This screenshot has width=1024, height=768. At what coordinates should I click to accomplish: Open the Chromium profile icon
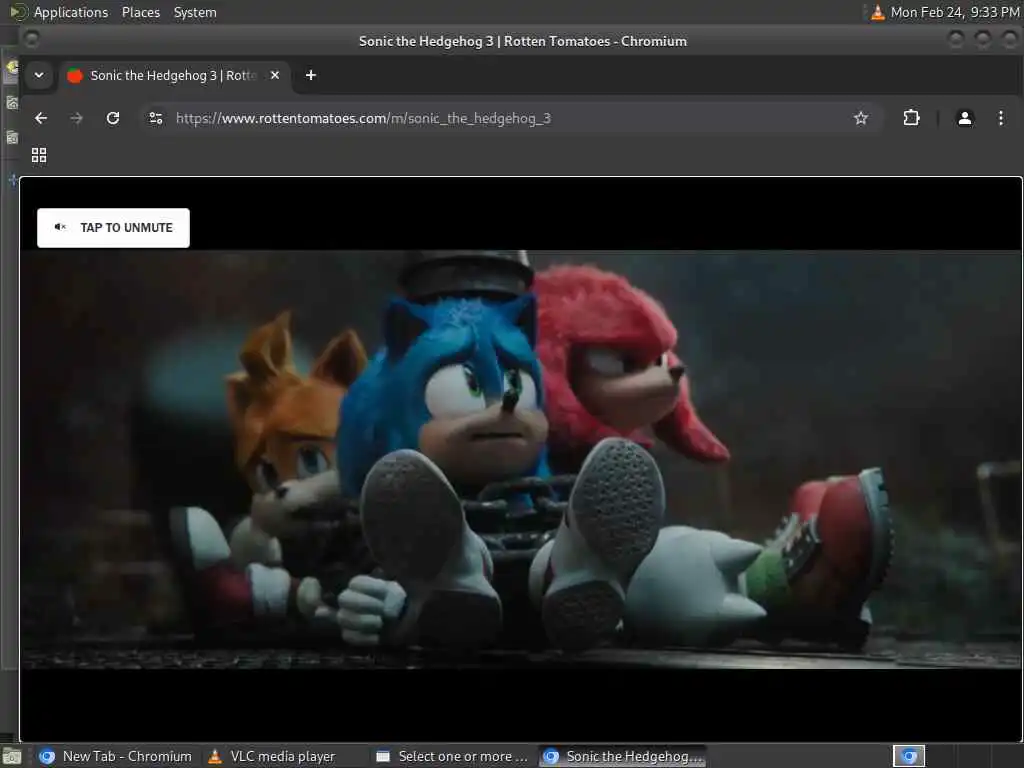[x=965, y=118]
